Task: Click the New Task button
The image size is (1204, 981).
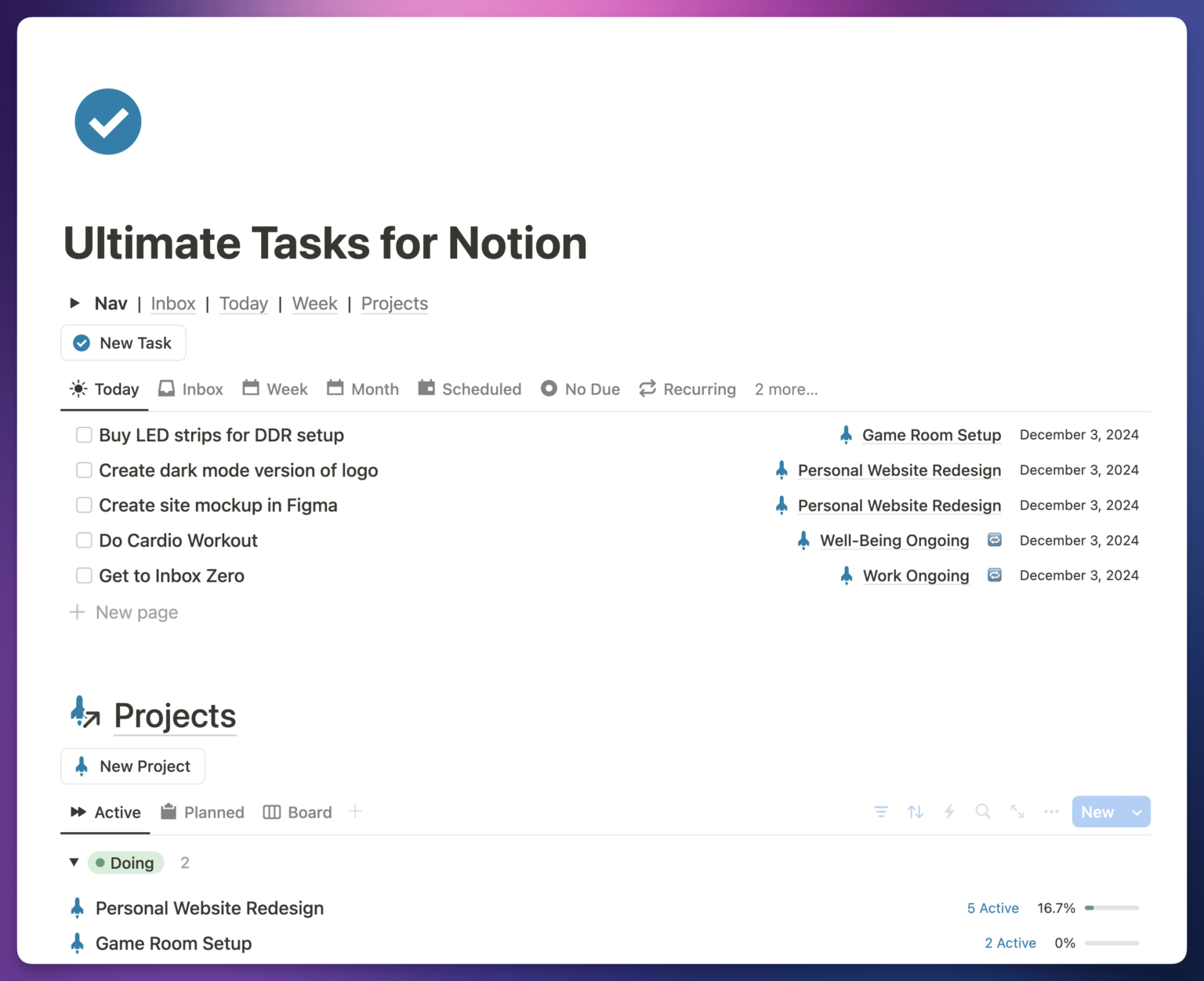Action: coord(123,342)
